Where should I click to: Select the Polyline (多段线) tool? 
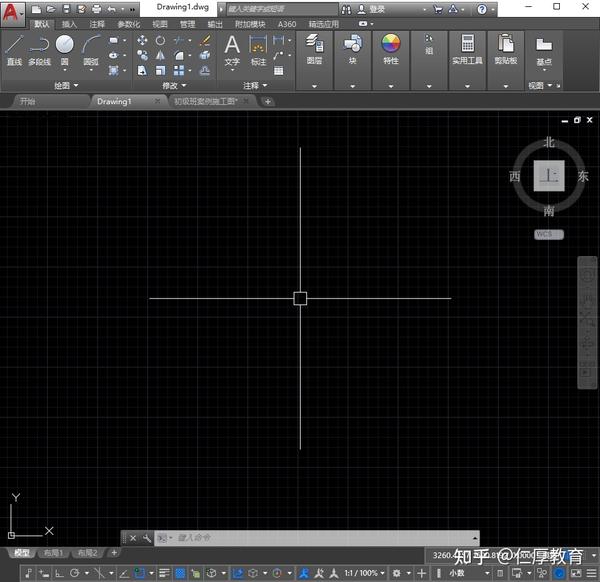click(39, 50)
